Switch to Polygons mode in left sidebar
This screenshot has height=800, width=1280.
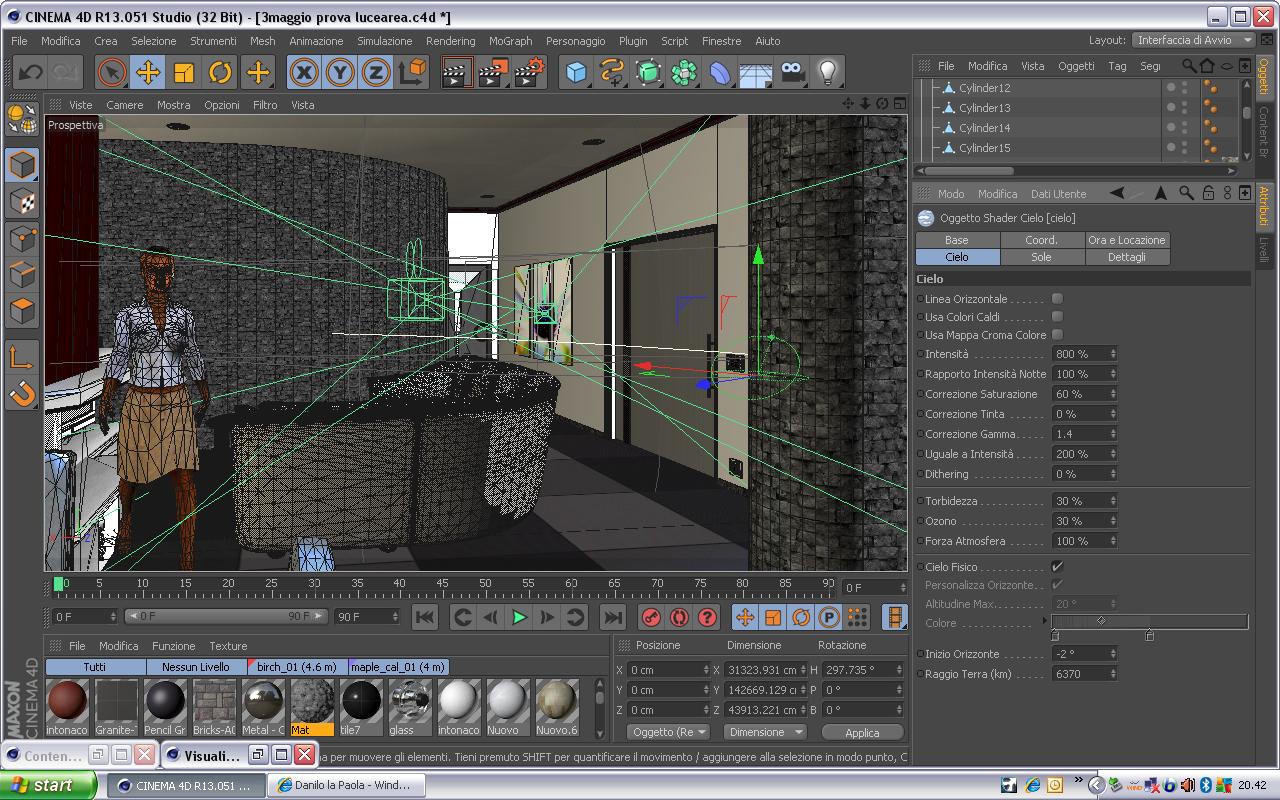[x=22, y=311]
